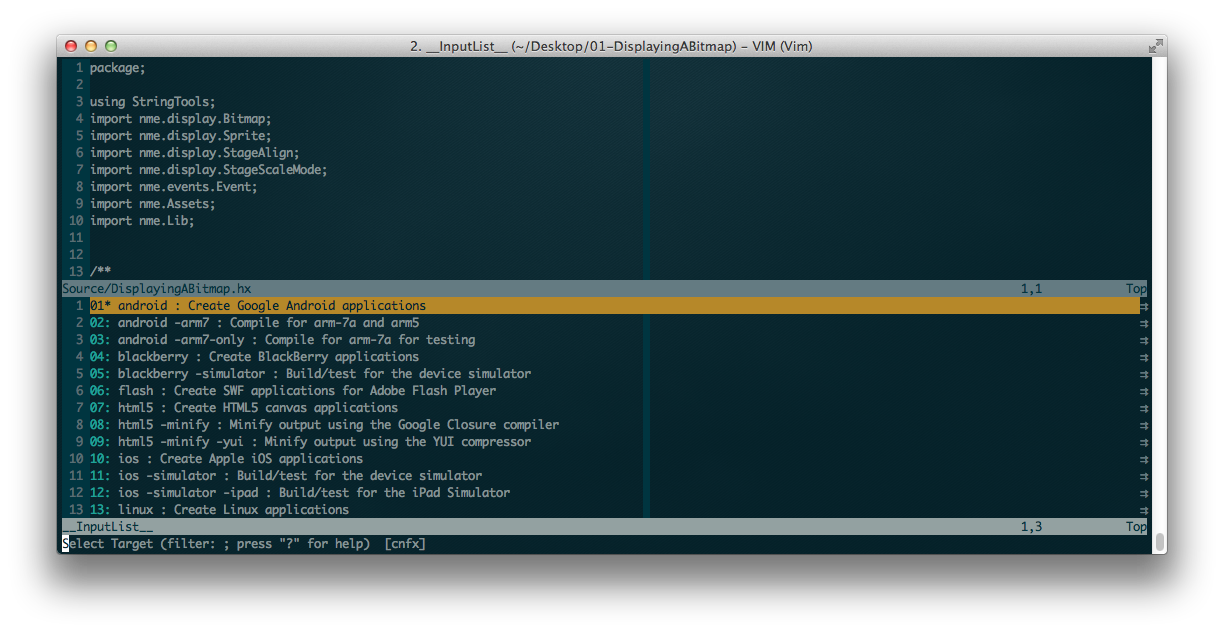Viewport: 1224px width, 633px height.
Task: Click the 'package;' line in source
Action: click(x=118, y=68)
